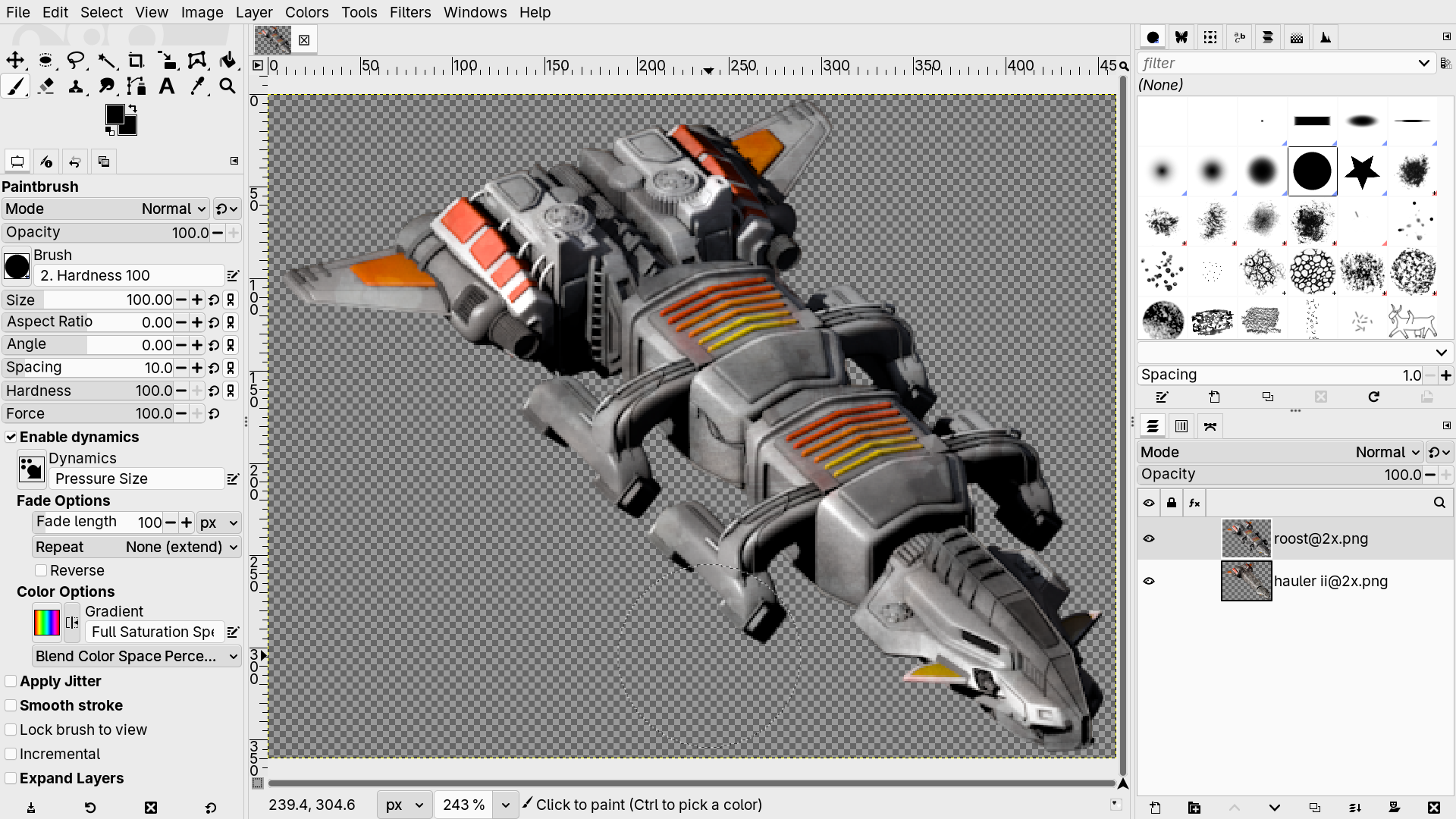Select the Zoom magnifier tool

click(x=227, y=86)
